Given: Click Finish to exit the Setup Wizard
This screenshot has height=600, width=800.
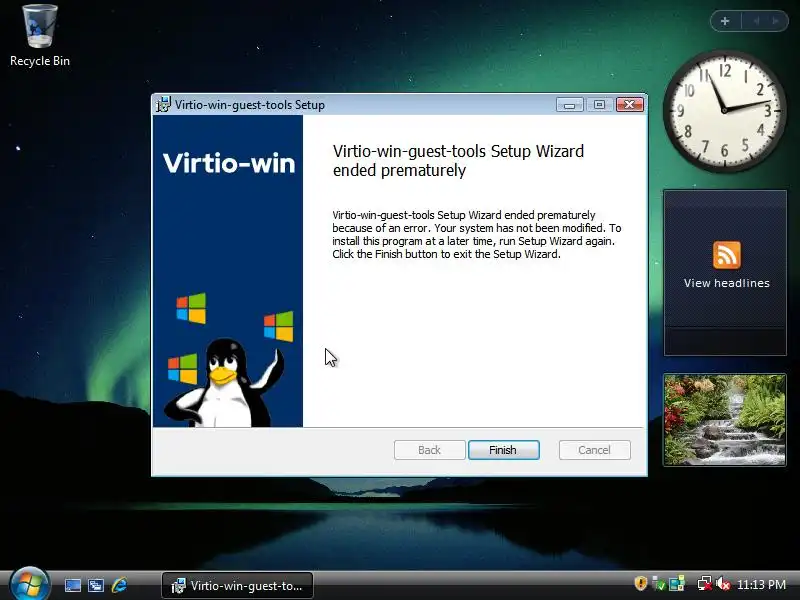Looking at the screenshot, I should [504, 449].
